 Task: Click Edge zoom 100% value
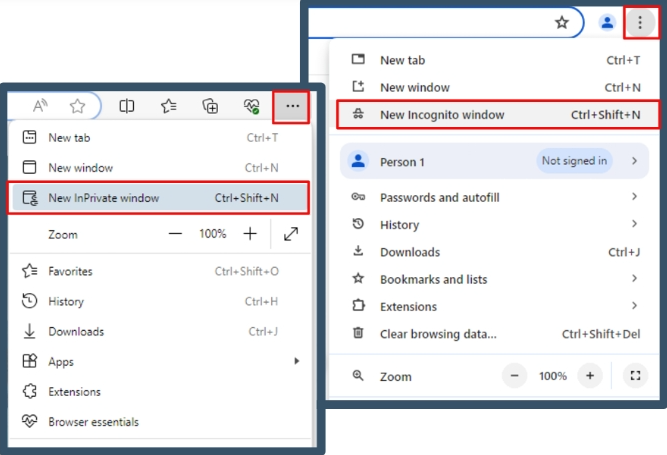(213, 233)
